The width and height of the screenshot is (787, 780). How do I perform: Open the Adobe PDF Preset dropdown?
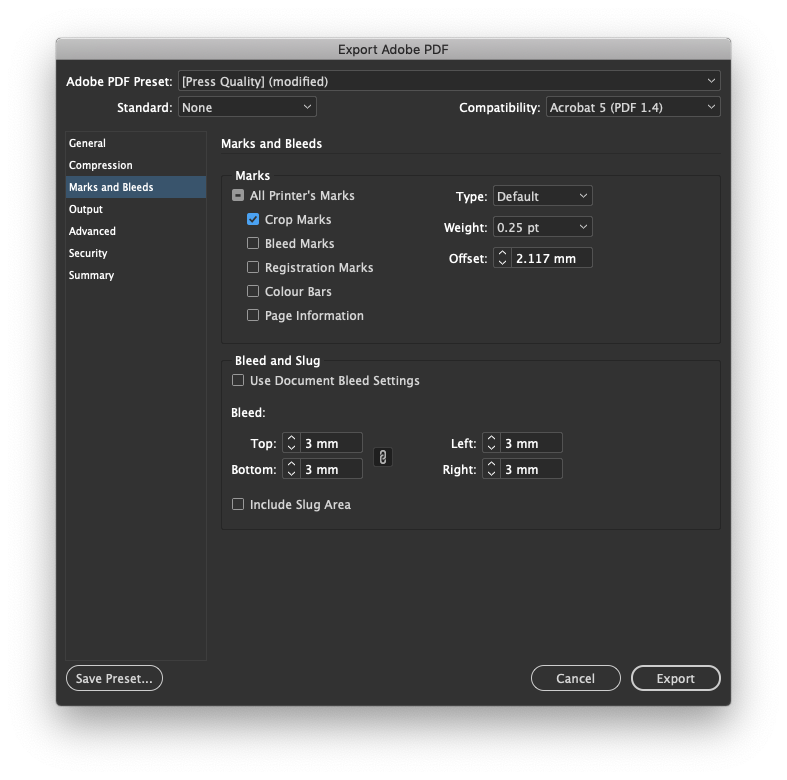[x=448, y=81]
